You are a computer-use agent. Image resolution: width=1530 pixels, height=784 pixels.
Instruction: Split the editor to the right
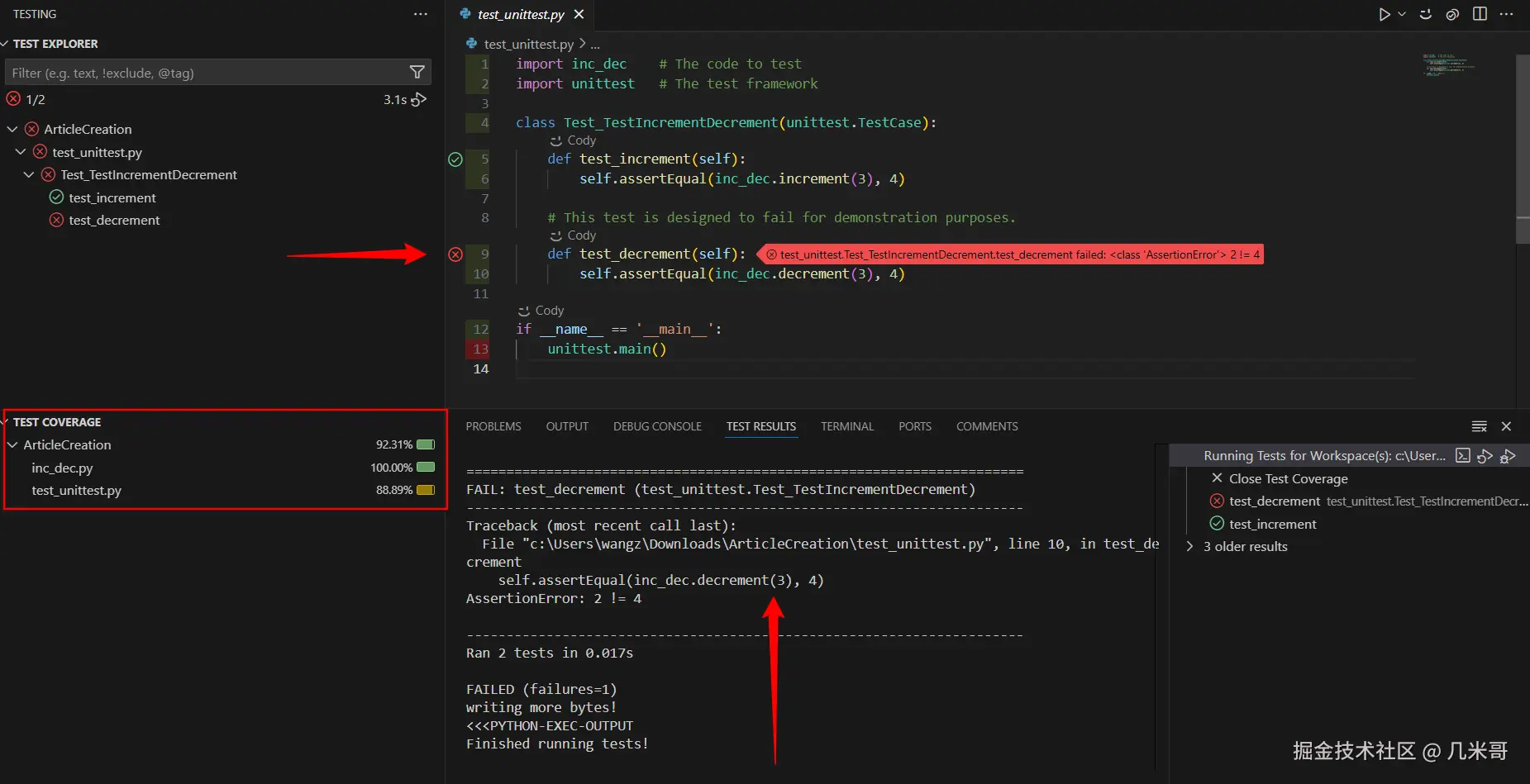point(1480,14)
